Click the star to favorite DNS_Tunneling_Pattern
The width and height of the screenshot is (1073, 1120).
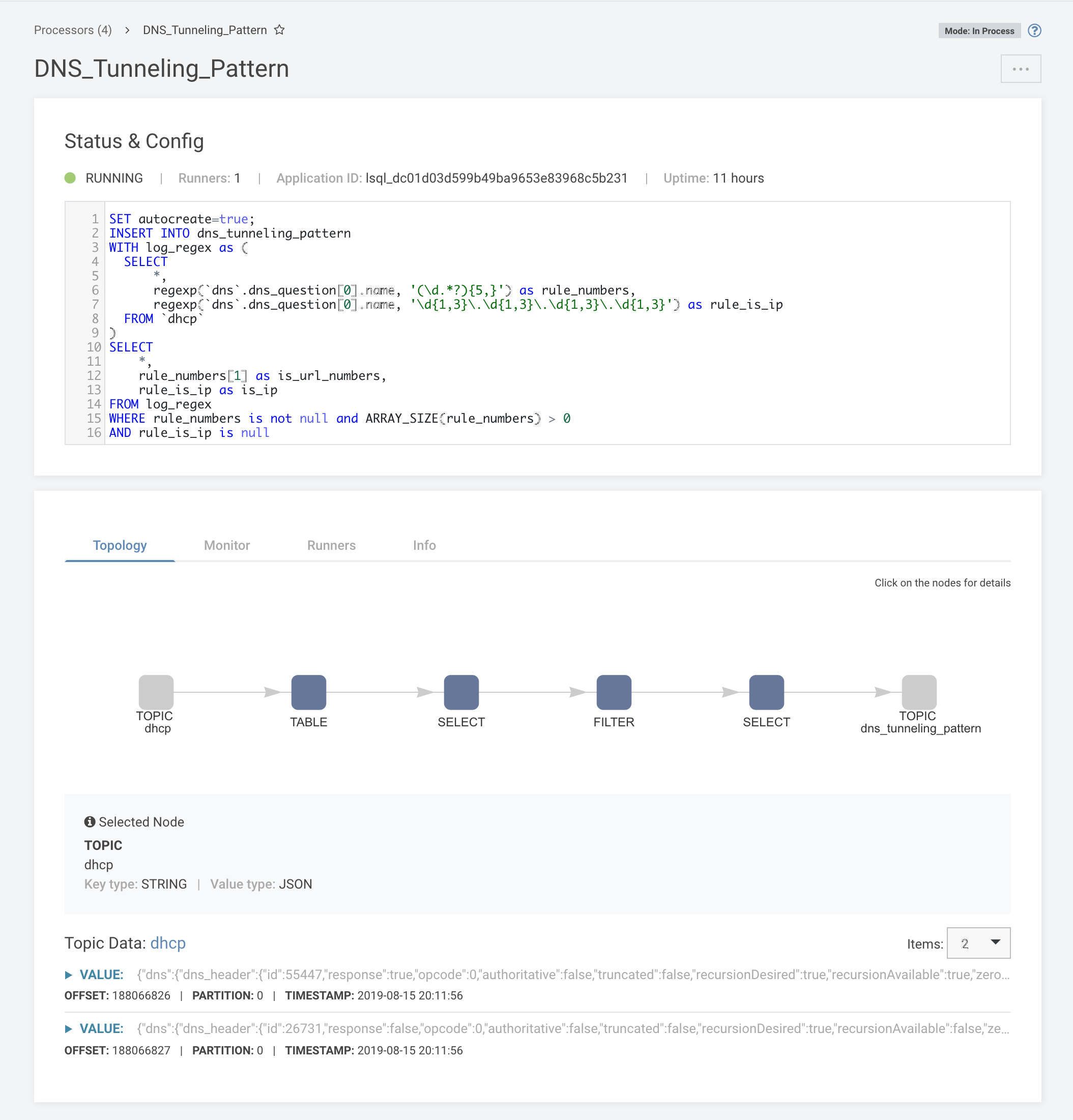point(279,30)
